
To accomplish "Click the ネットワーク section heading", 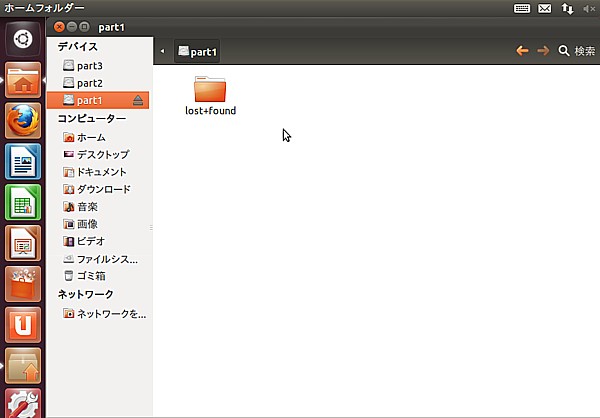I will tap(85, 294).
